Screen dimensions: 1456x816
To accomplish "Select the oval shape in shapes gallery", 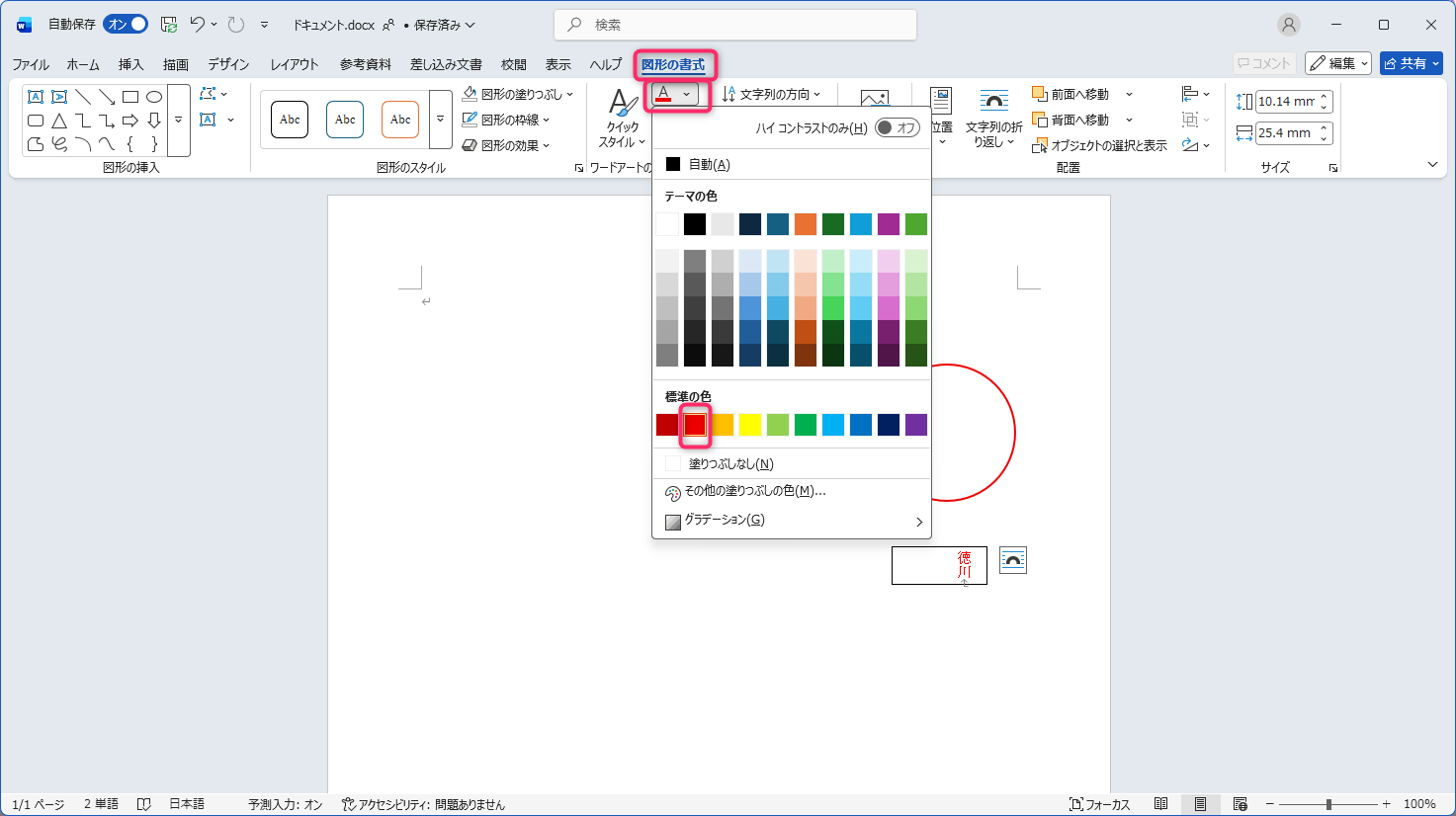I will click(154, 97).
